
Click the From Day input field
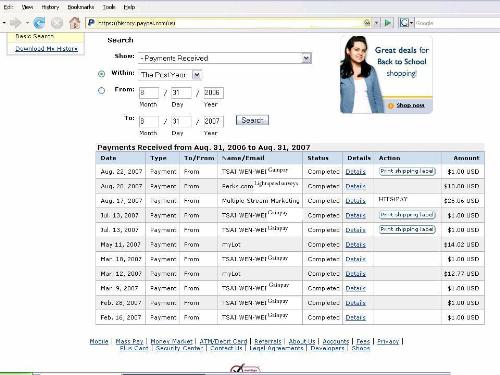click(x=181, y=93)
